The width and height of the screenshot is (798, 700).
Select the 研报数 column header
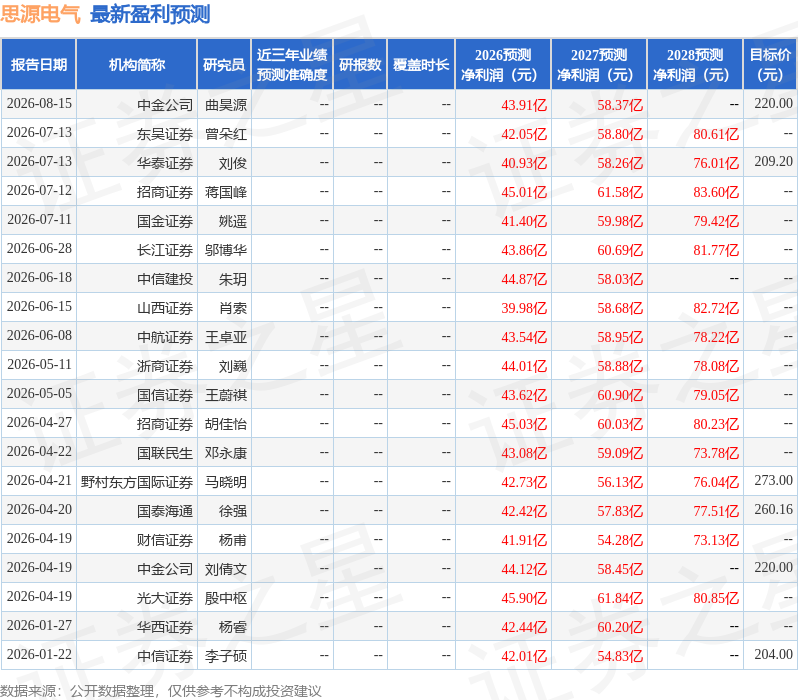coord(360,65)
